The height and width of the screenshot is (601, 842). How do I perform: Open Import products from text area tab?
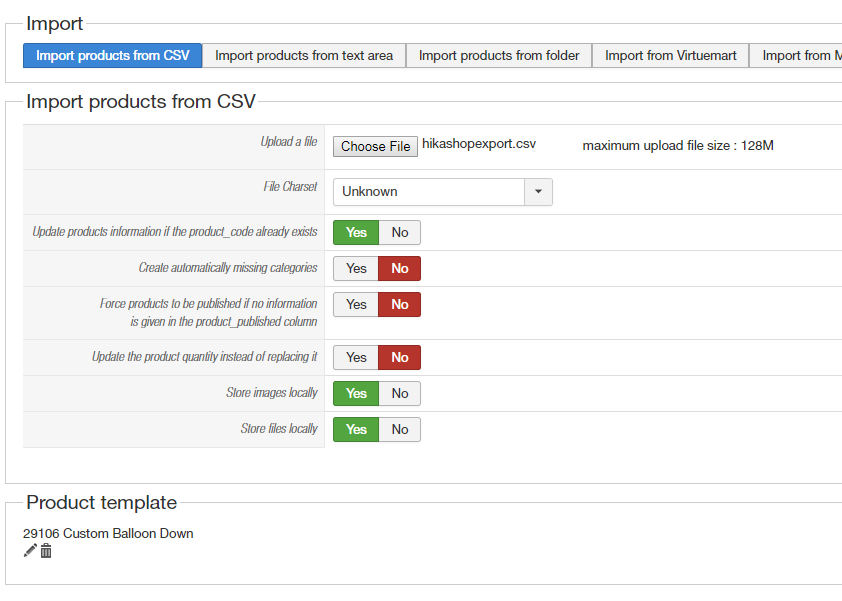(x=304, y=56)
